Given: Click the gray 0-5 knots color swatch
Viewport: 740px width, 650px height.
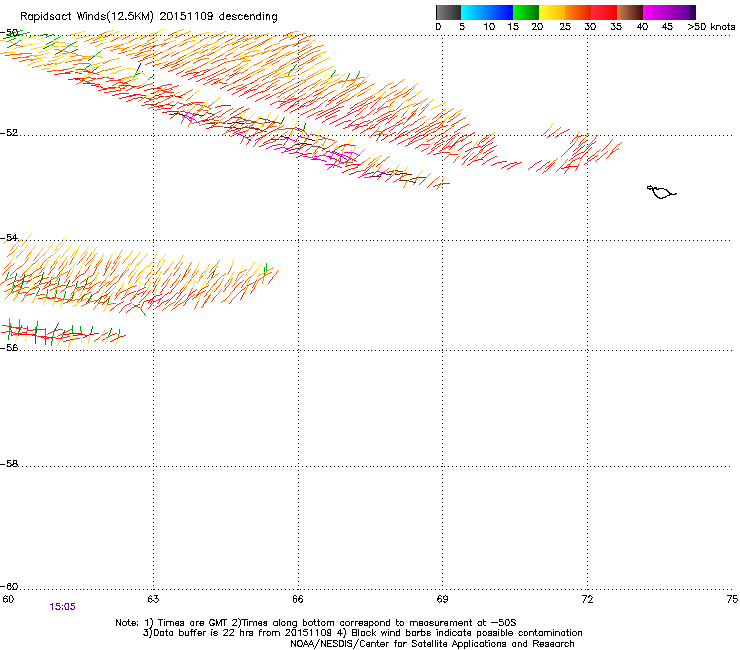Looking at the screenshot, I should point(448,12).
